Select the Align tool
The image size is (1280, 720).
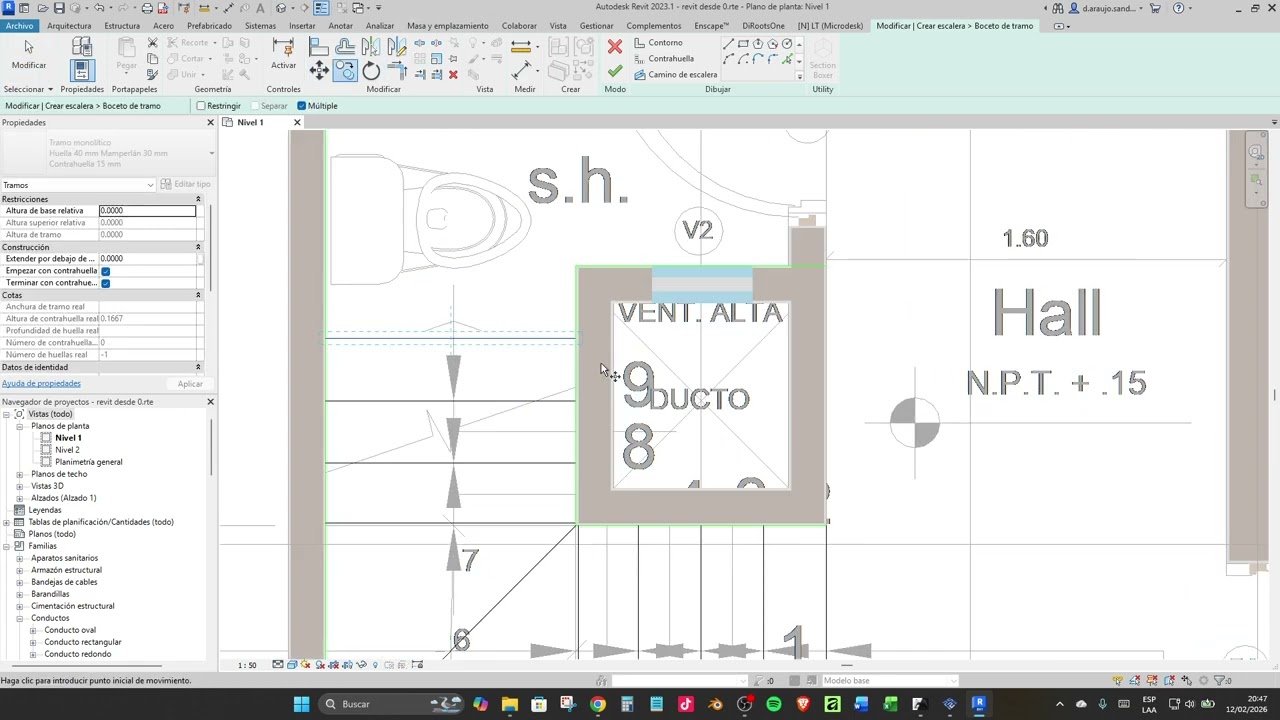pyautogui.click(x=319, y=46)
